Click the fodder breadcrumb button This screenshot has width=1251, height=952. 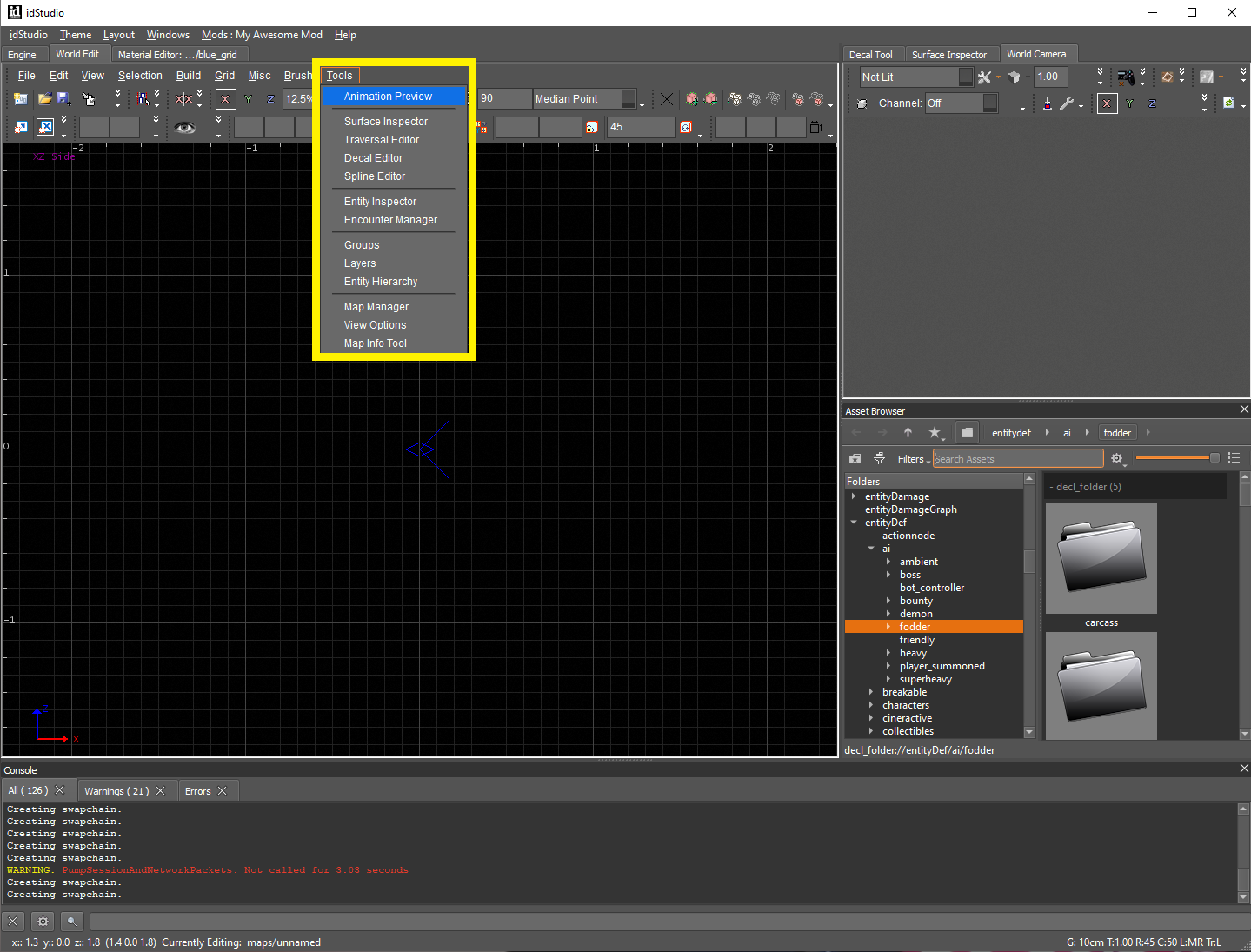tap(1117, 433)
